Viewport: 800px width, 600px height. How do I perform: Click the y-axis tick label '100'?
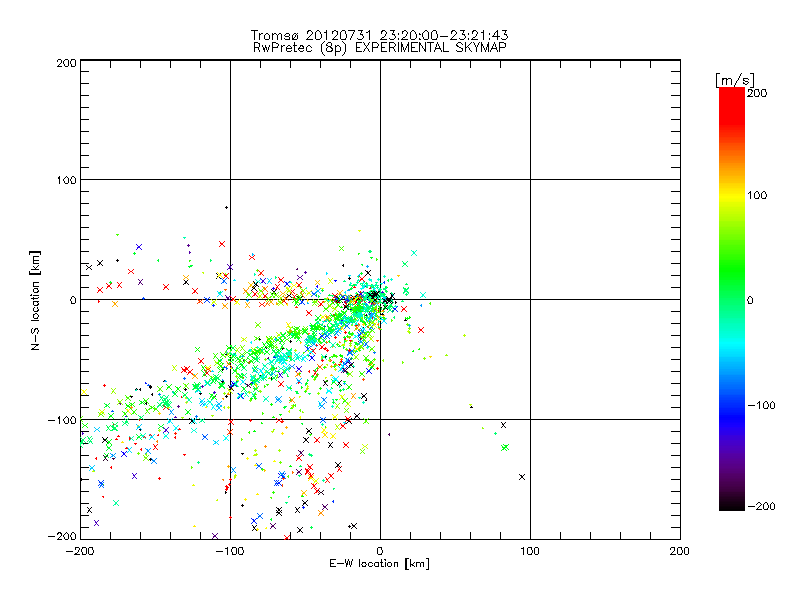66,180
